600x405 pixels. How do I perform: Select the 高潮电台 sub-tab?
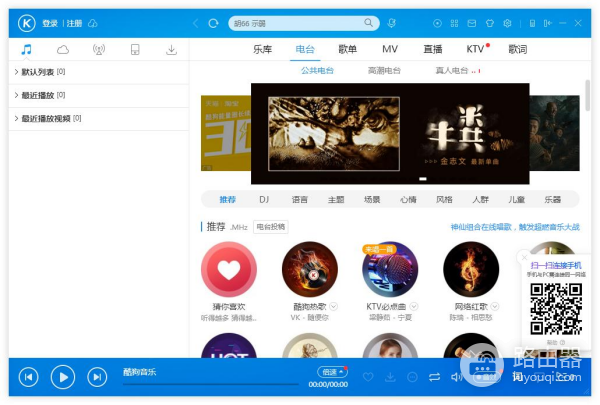tap(384, 70)
